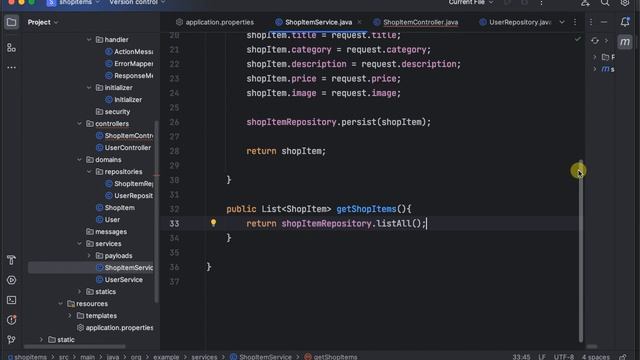Open the Structure tool window icon
This screenshot has height=360, width=640.
(x=11, y=48)
